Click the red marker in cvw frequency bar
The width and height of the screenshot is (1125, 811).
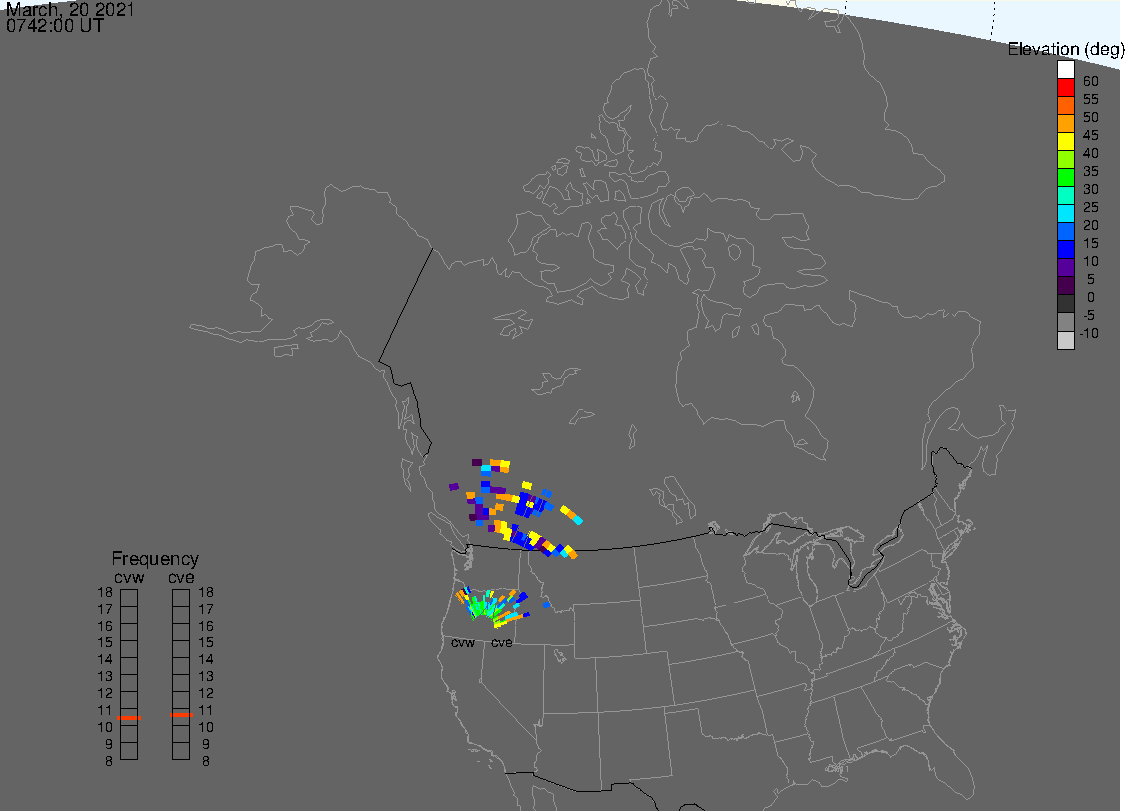pyautogui.click(x=129, y=718)
